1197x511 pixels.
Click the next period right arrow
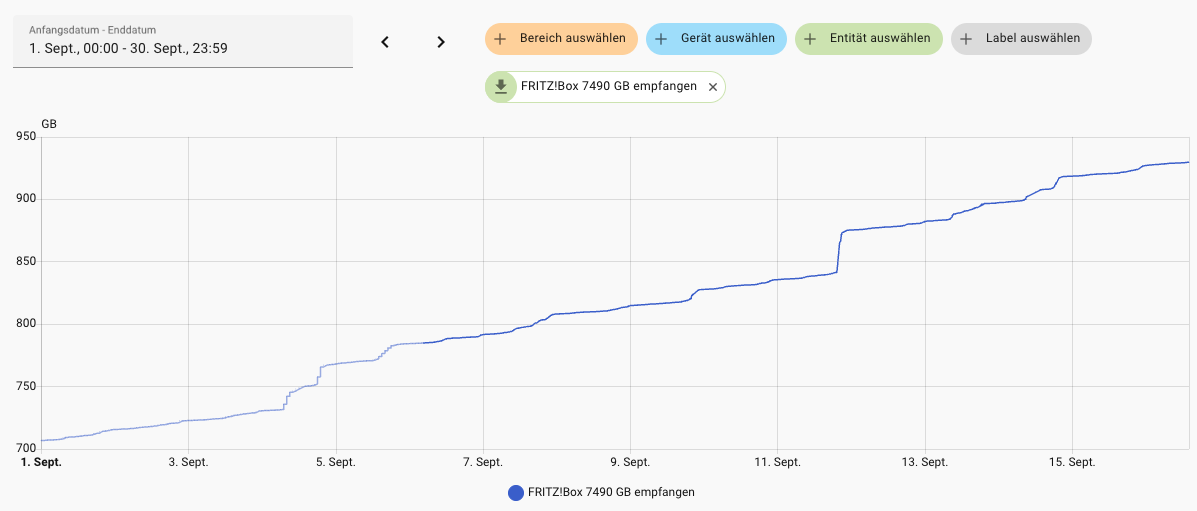pos(441,42)
